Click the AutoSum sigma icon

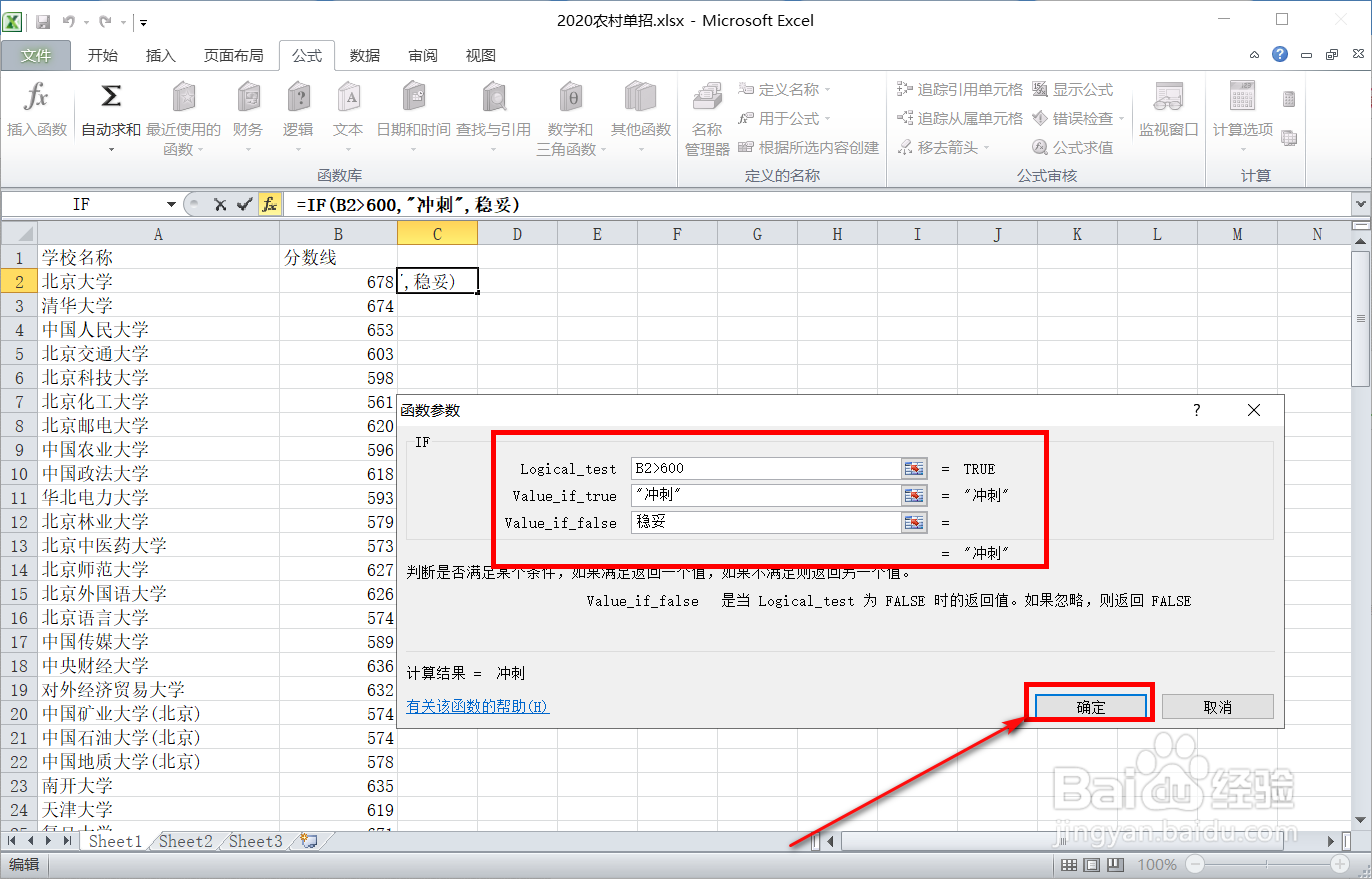111,97
